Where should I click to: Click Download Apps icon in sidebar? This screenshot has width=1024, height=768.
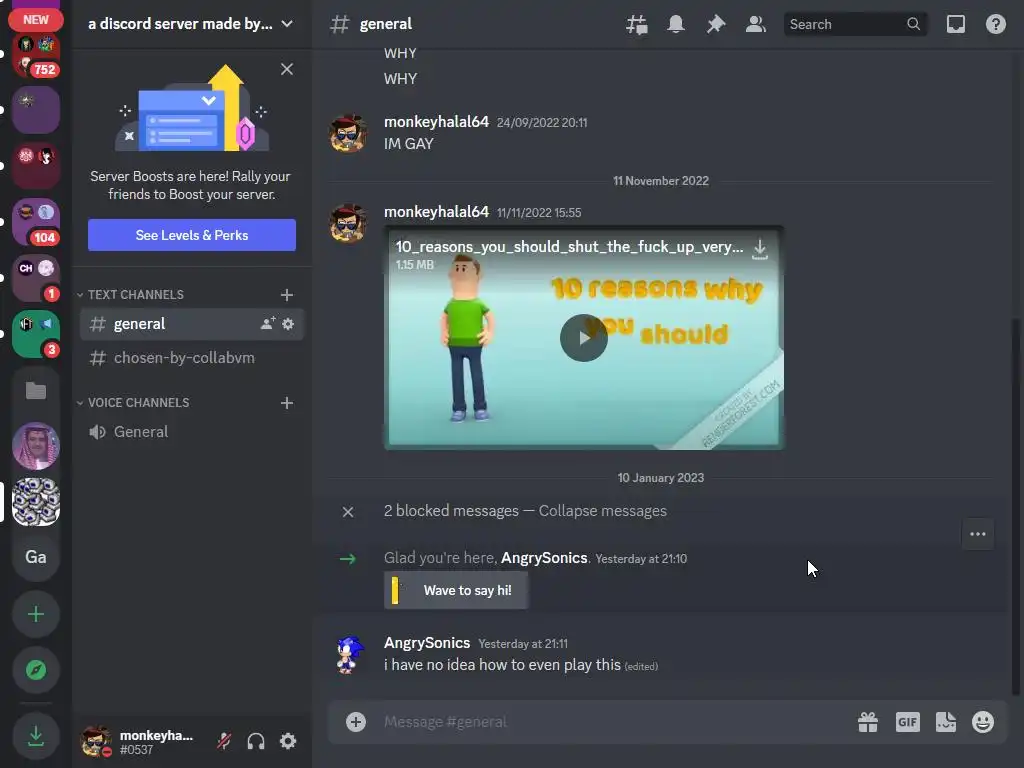[36, 737]
